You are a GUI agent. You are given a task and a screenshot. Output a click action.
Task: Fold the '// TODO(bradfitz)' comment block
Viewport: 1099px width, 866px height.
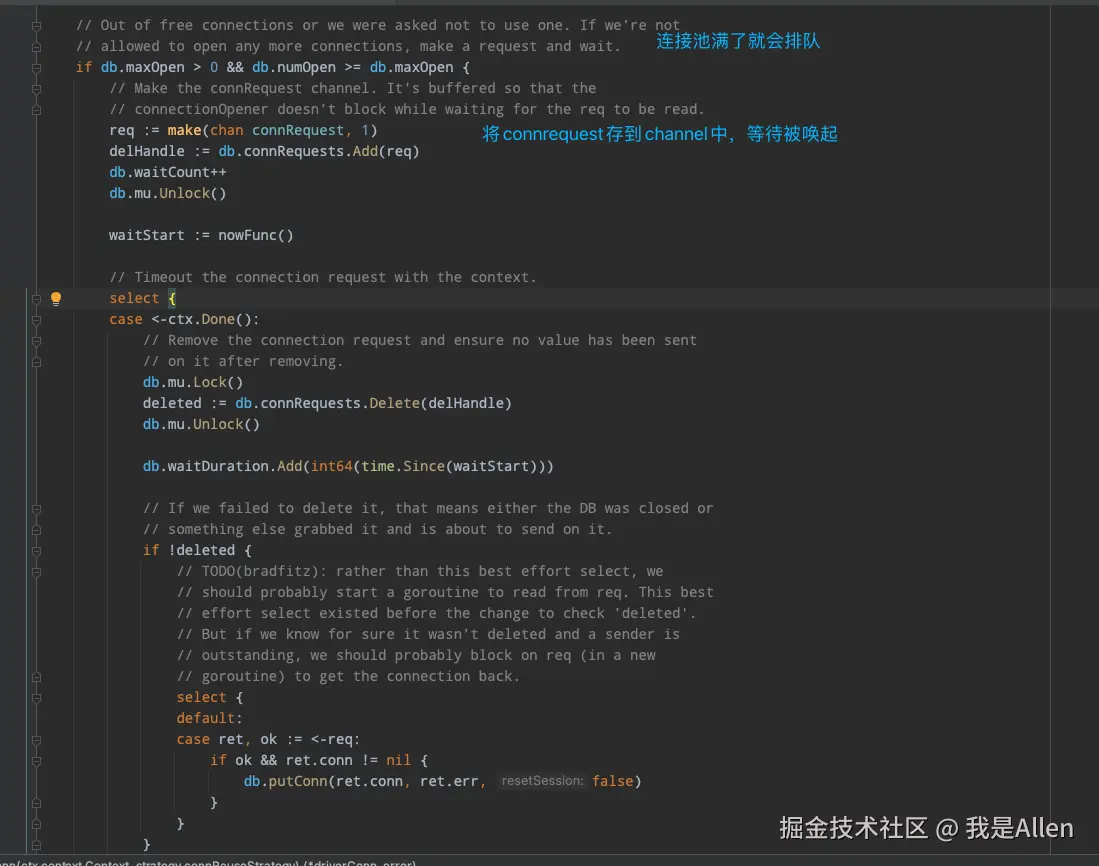click(x=36, y=572)
